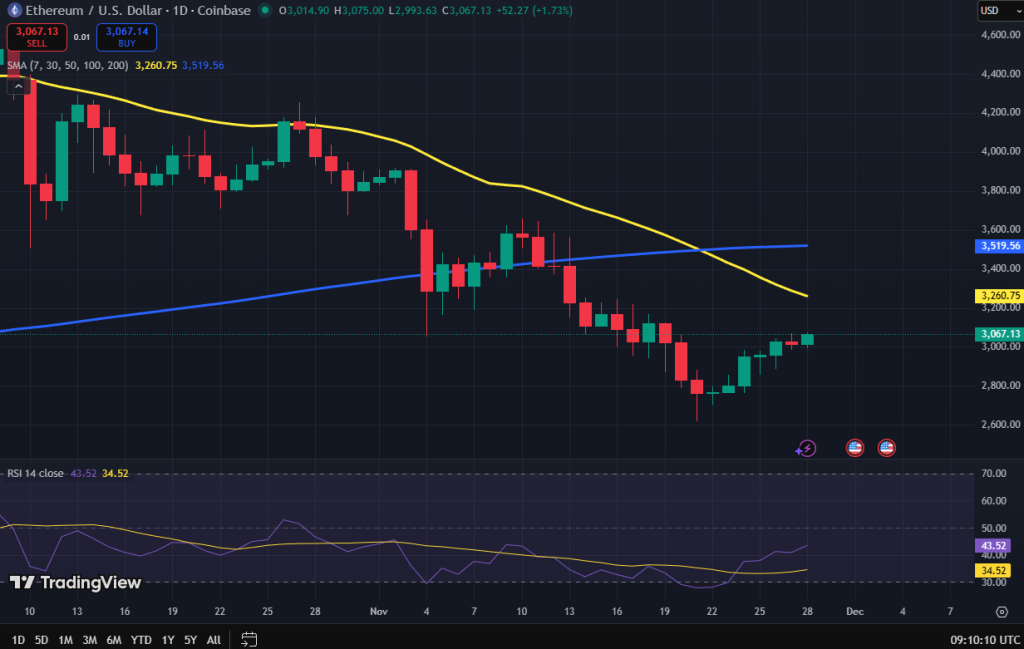Open the purple lightning event icon
This screenshot has width=1024, height=649.
tap(807, 448)
